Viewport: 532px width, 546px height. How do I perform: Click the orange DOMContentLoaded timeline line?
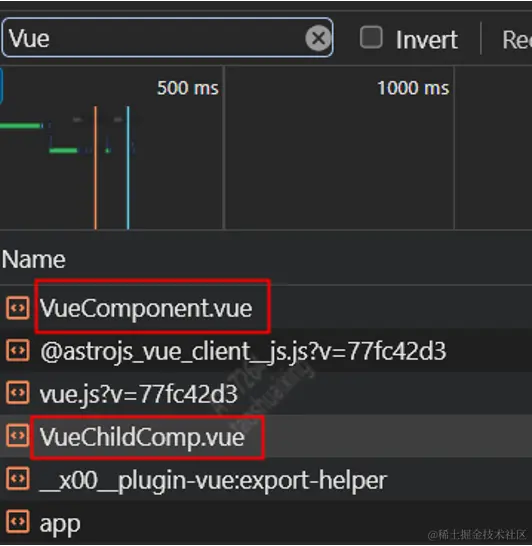click(95, 168)
